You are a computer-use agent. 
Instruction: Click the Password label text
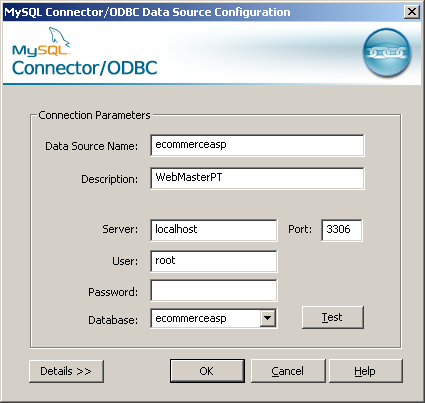click(x=113, y=292)
